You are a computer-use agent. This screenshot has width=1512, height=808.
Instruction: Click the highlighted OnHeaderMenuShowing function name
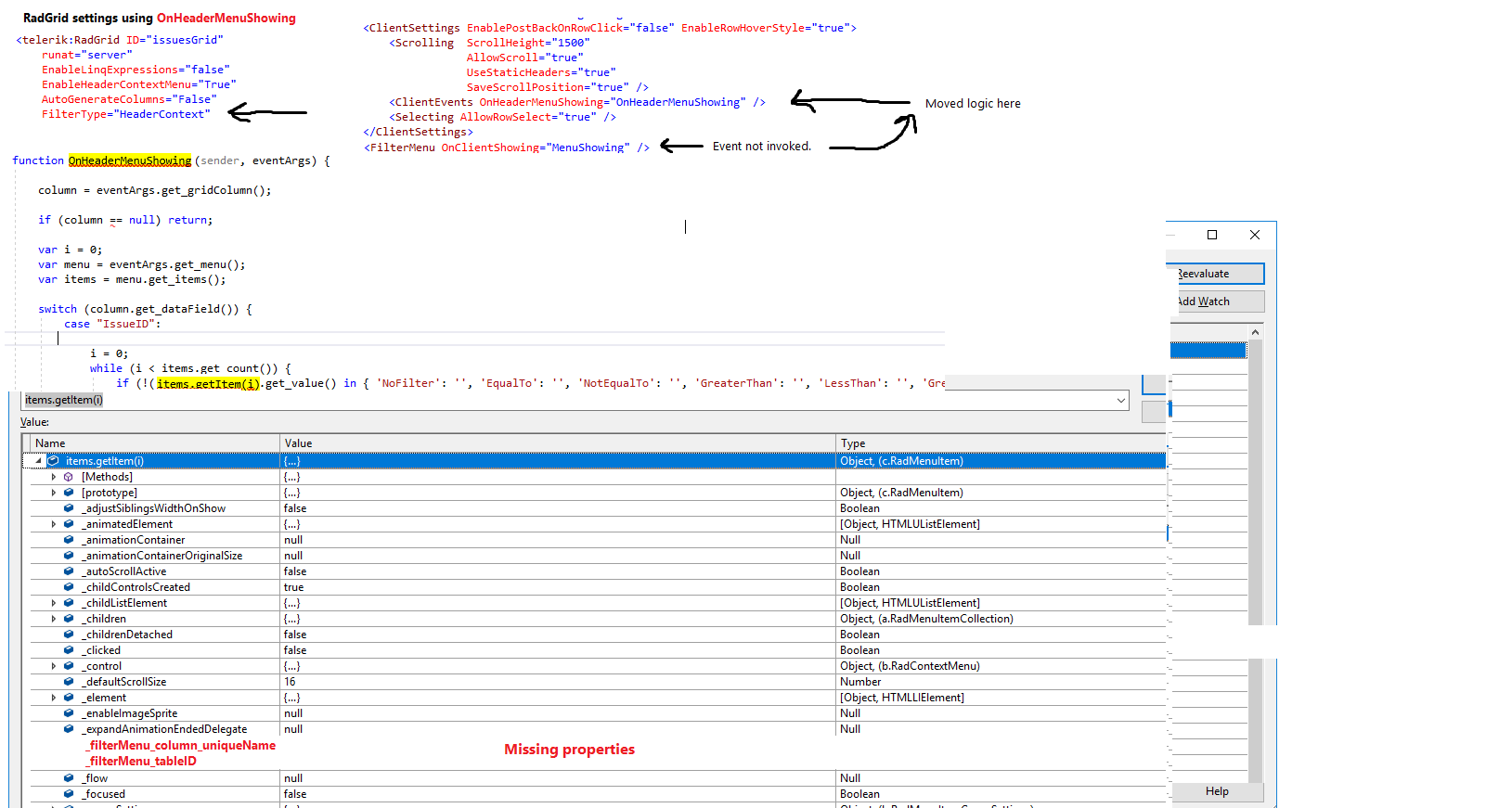pyautogui.click(x=130, y=160)
